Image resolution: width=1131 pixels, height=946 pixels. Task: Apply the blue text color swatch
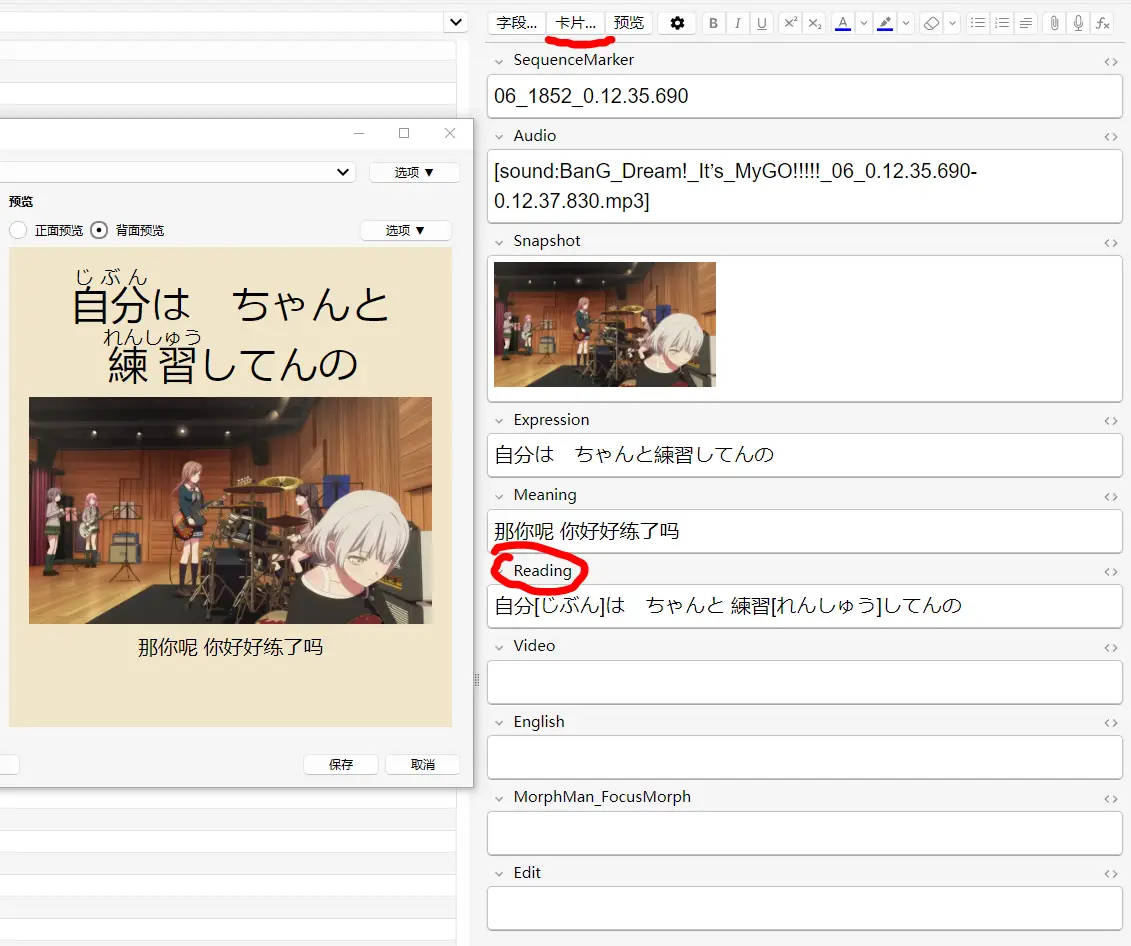click(843, 23)
